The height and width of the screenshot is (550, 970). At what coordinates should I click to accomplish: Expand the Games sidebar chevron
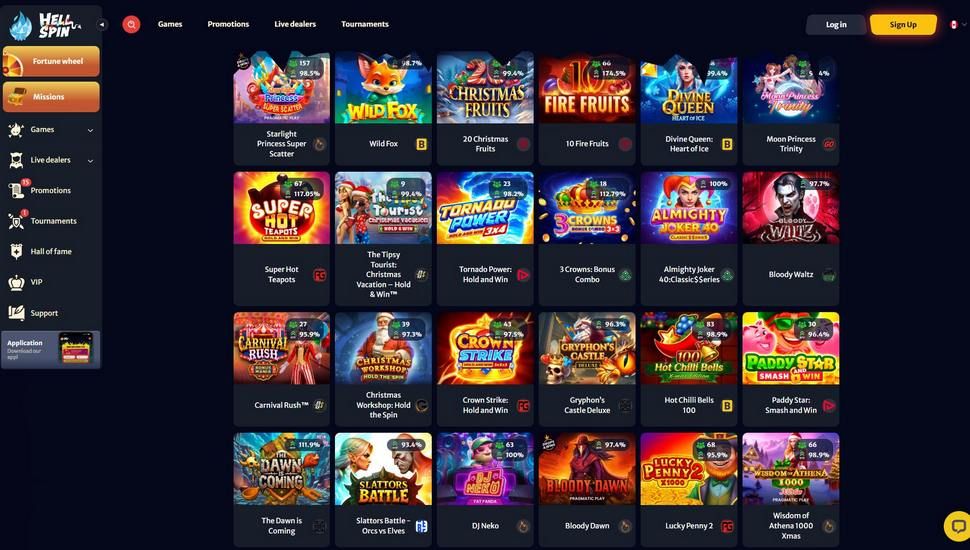pos(90,130)
